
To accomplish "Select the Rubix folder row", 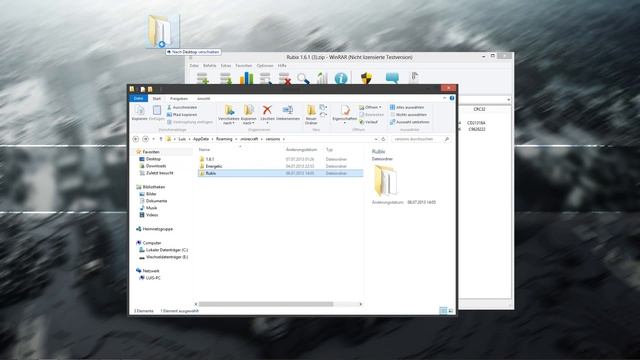I will point(280,173).
